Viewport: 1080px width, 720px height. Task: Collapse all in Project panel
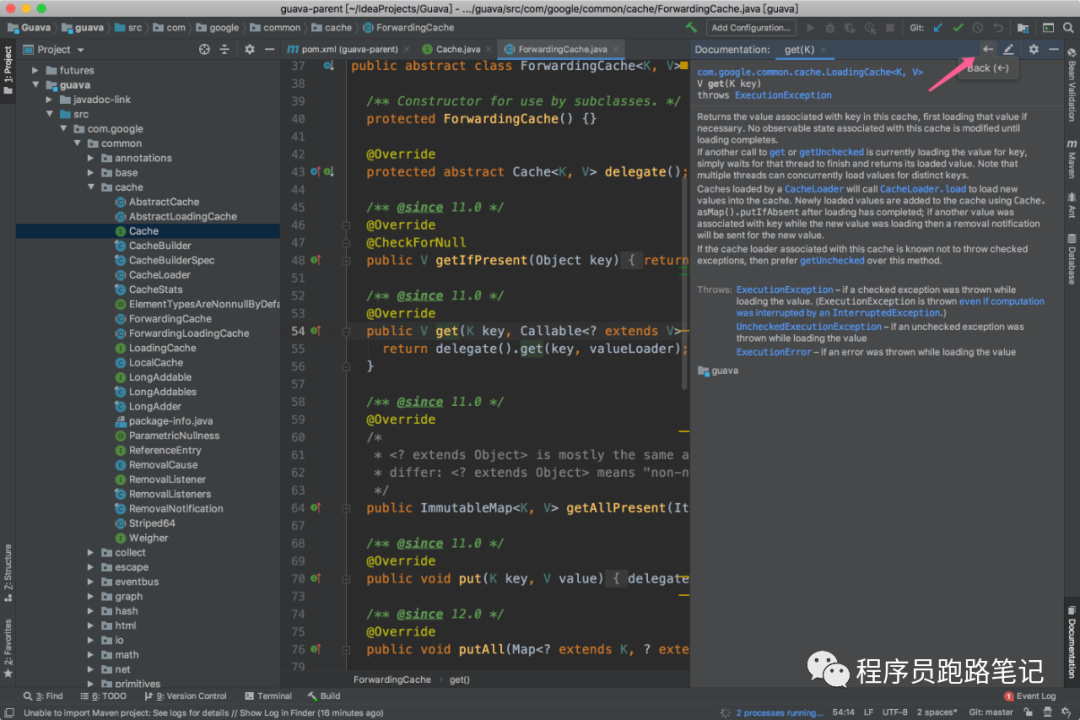(x=226, y=49)
